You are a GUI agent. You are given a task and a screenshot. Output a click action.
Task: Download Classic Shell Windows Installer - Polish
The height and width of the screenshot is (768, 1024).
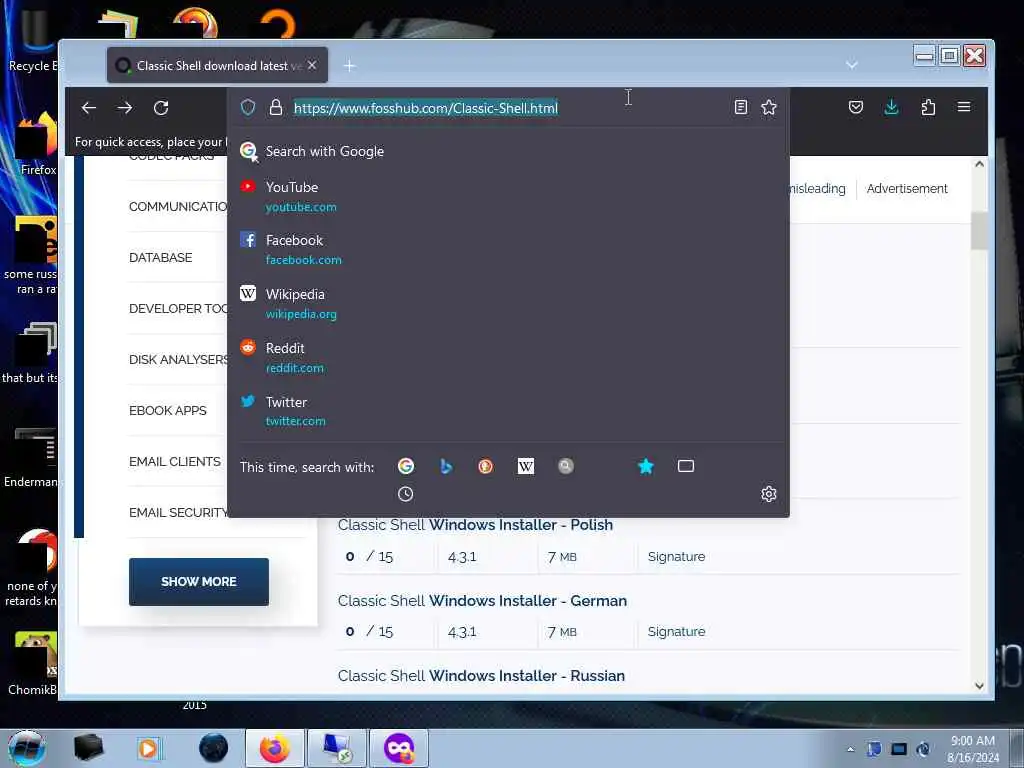pyautogui.click(x=475, y=524)
